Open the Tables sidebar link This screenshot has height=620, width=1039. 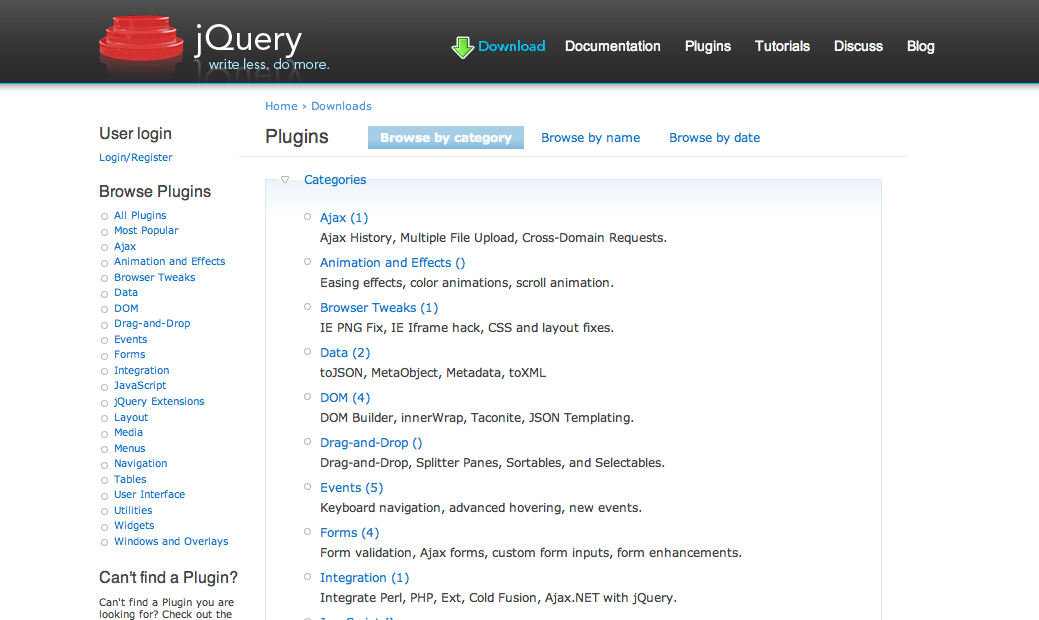[x=130, y=480]
